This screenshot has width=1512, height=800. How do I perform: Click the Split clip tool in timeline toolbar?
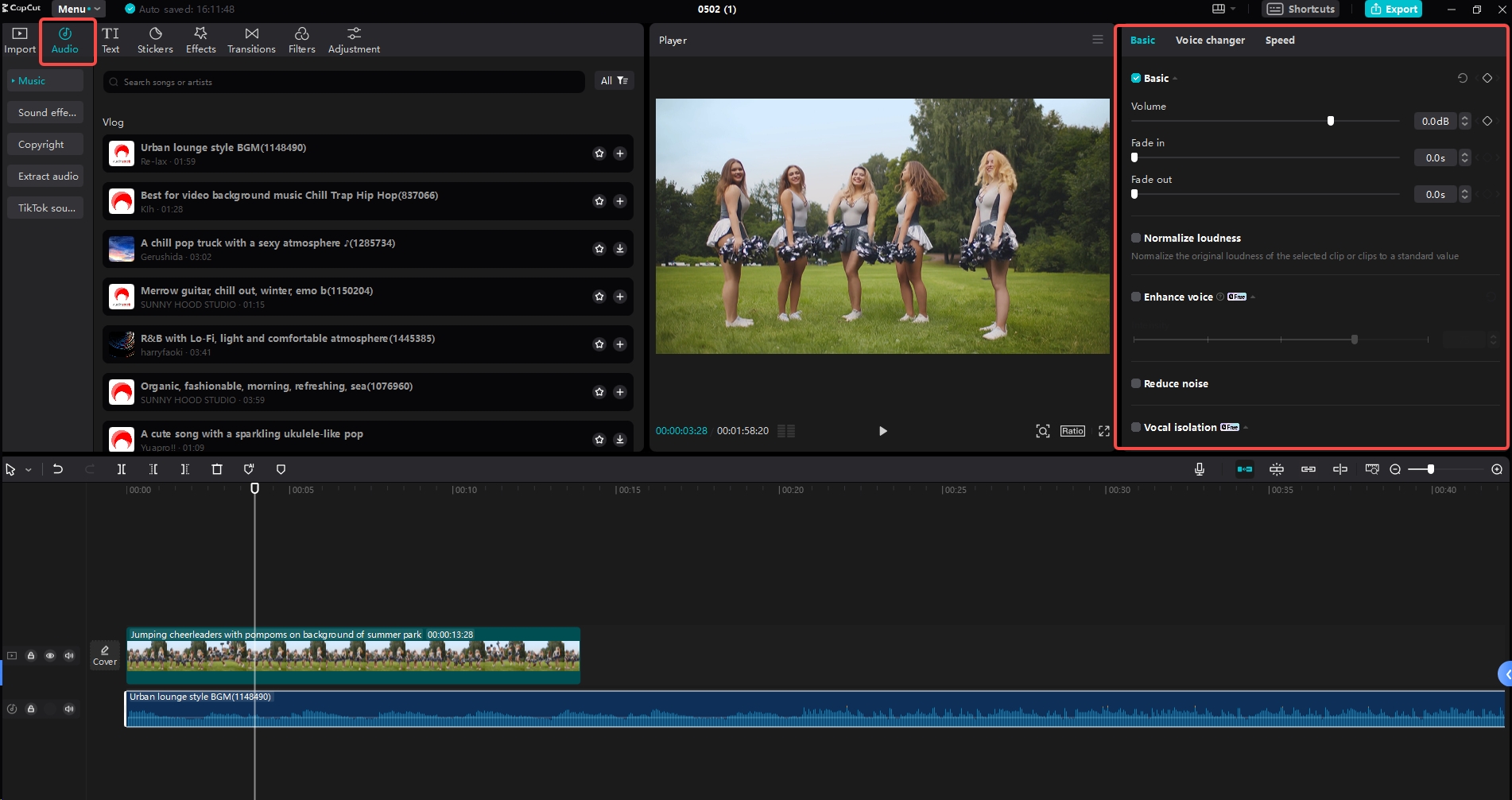point(122,469)
